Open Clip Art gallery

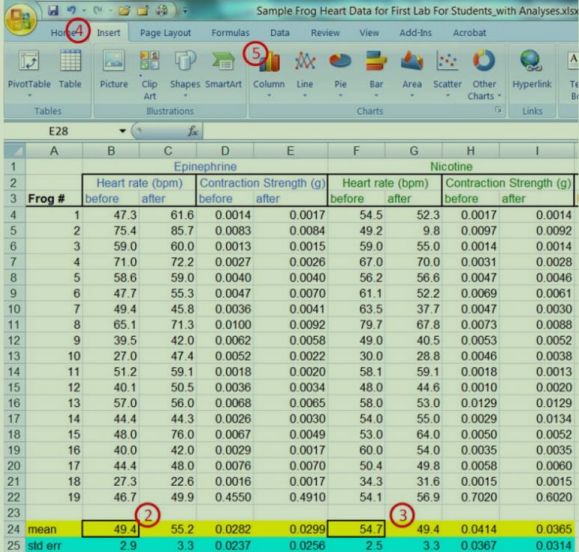(x=149, y=75)
